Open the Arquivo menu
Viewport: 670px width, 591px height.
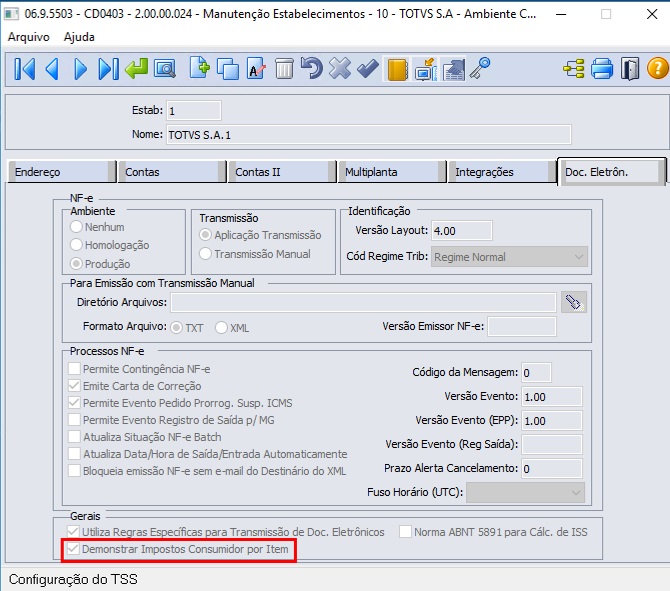[x=29, y=37]
